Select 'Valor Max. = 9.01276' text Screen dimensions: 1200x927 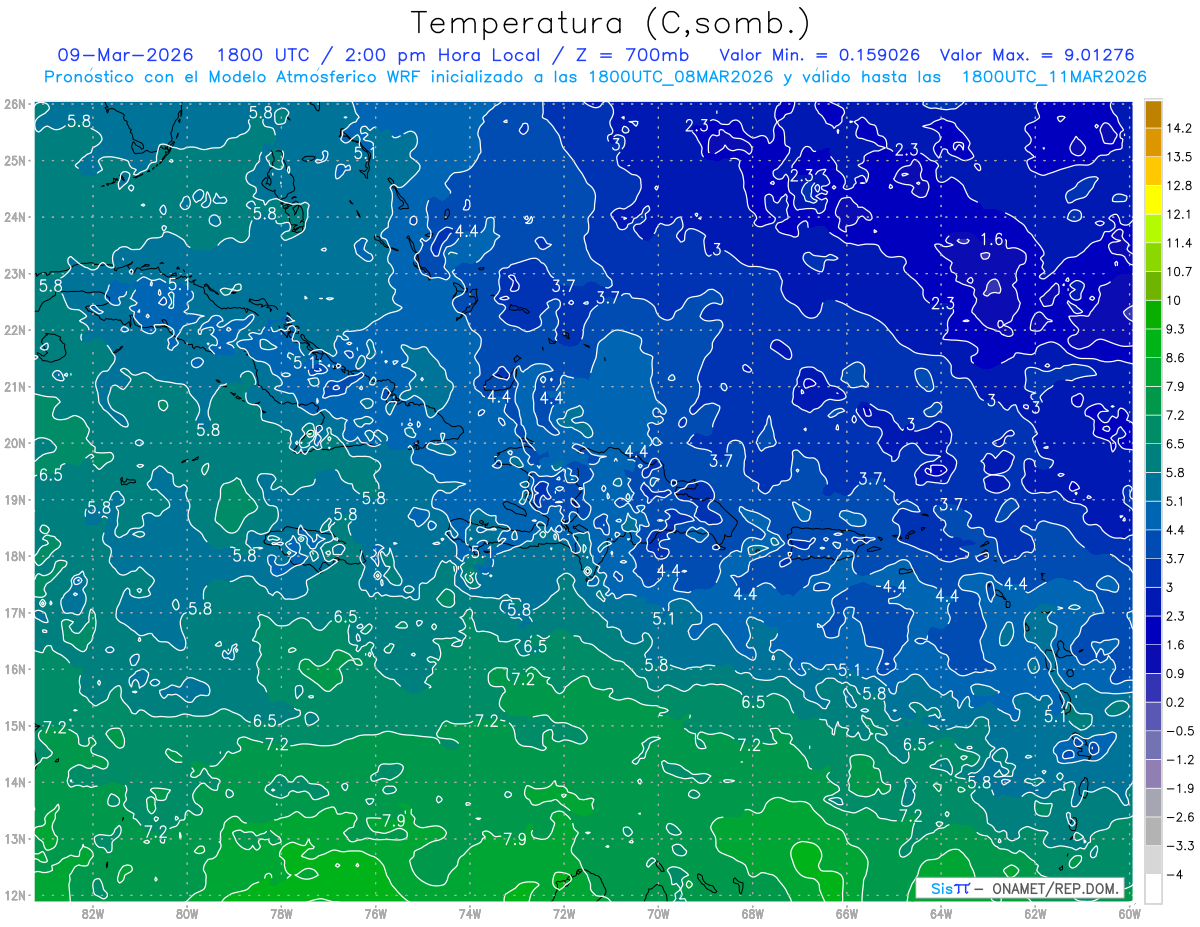(1037, 55)
